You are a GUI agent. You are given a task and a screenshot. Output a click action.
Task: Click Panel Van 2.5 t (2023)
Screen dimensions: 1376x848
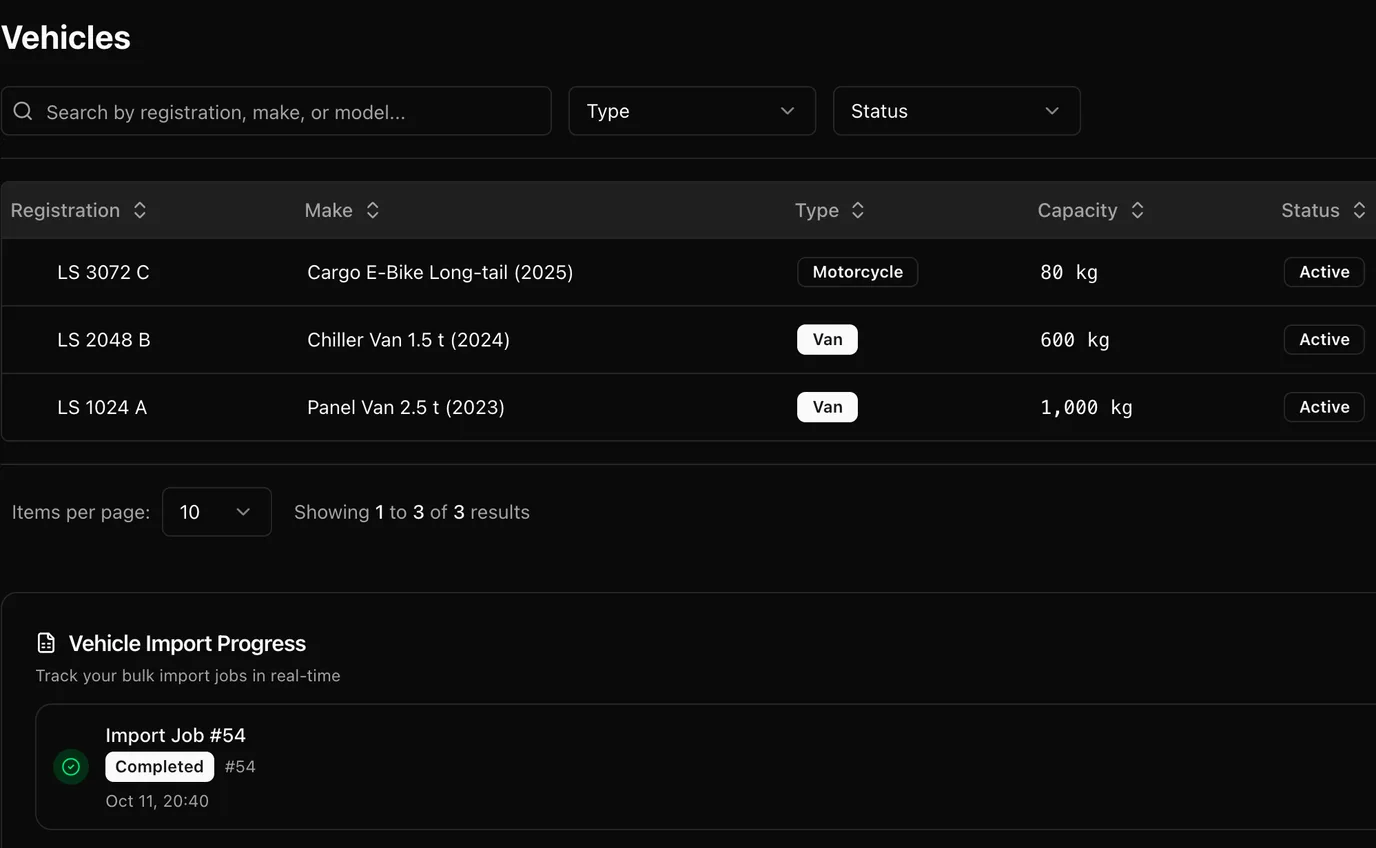click(406, 407)
